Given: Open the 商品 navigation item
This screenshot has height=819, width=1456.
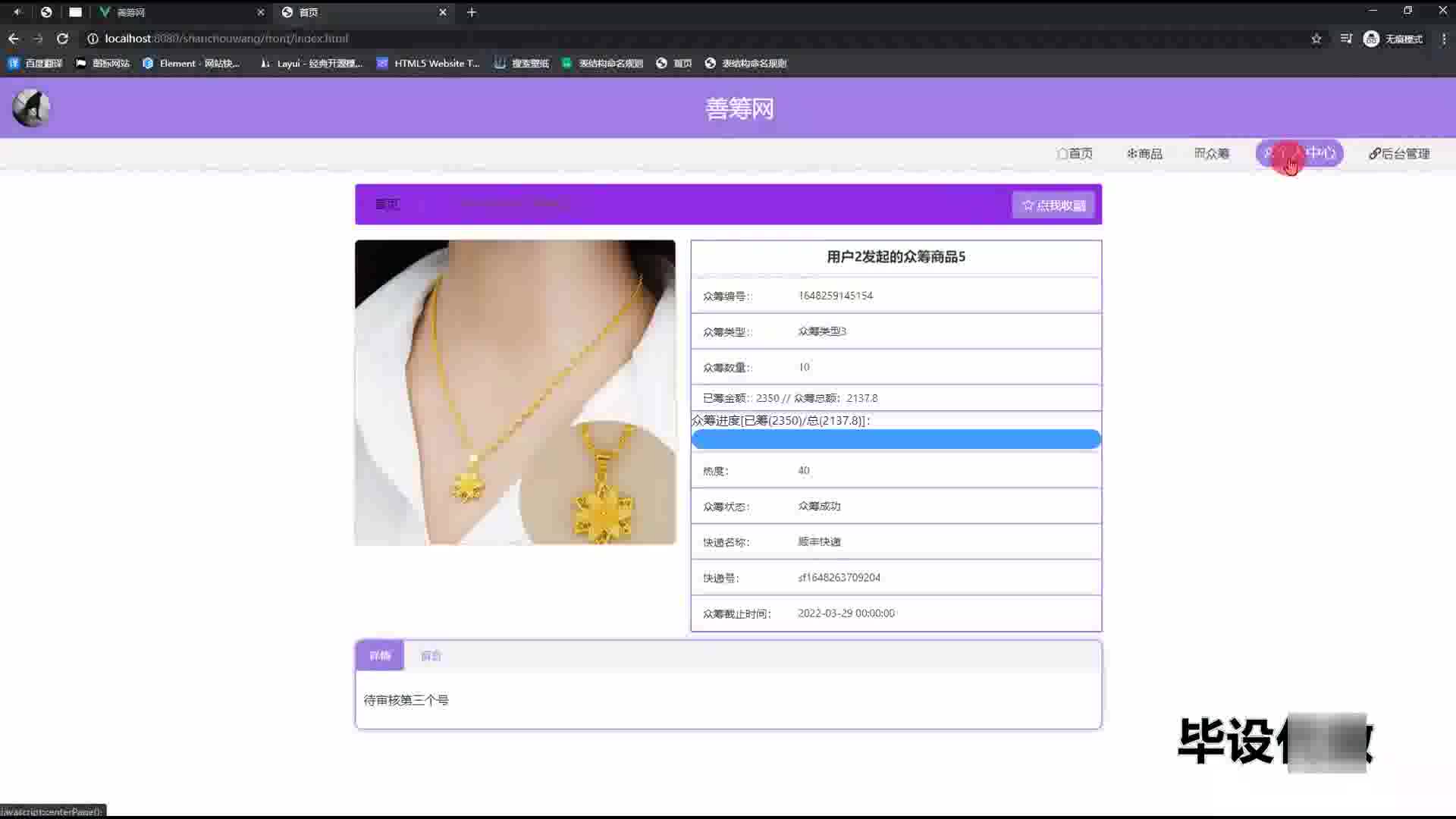Looking at the screenshot, I should click(1144, 154).
